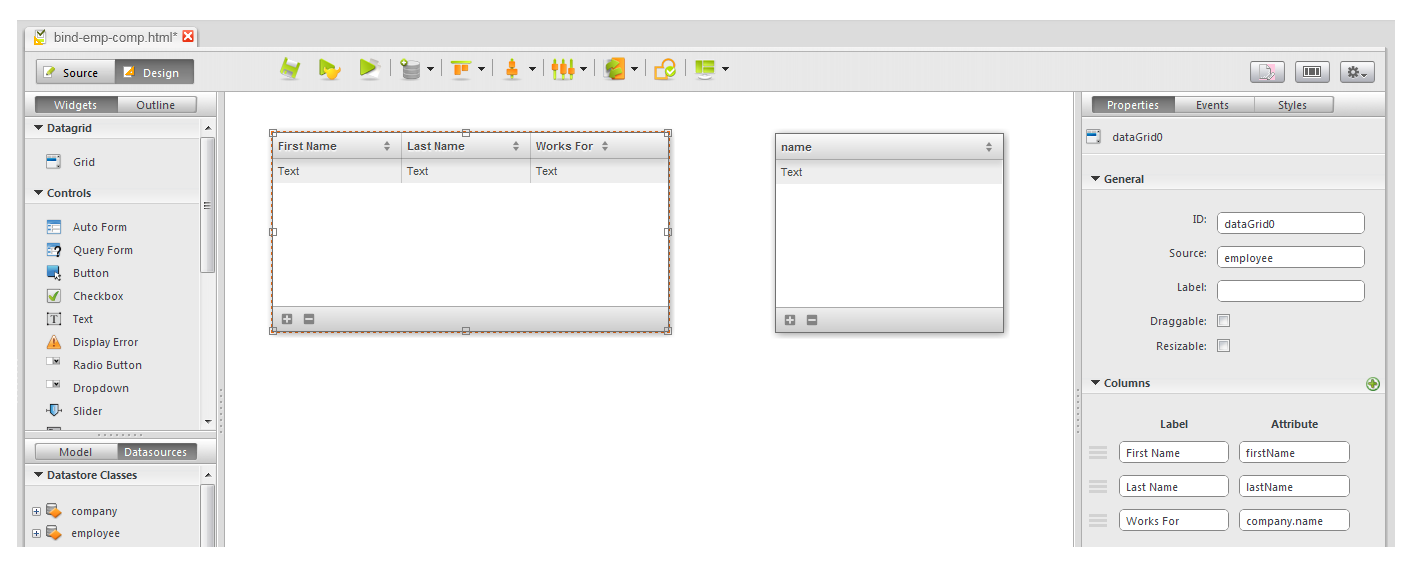Select the Widgets tab
Image resolution: width=1425 pixels, height=573 pixels.
coord(76,105)
